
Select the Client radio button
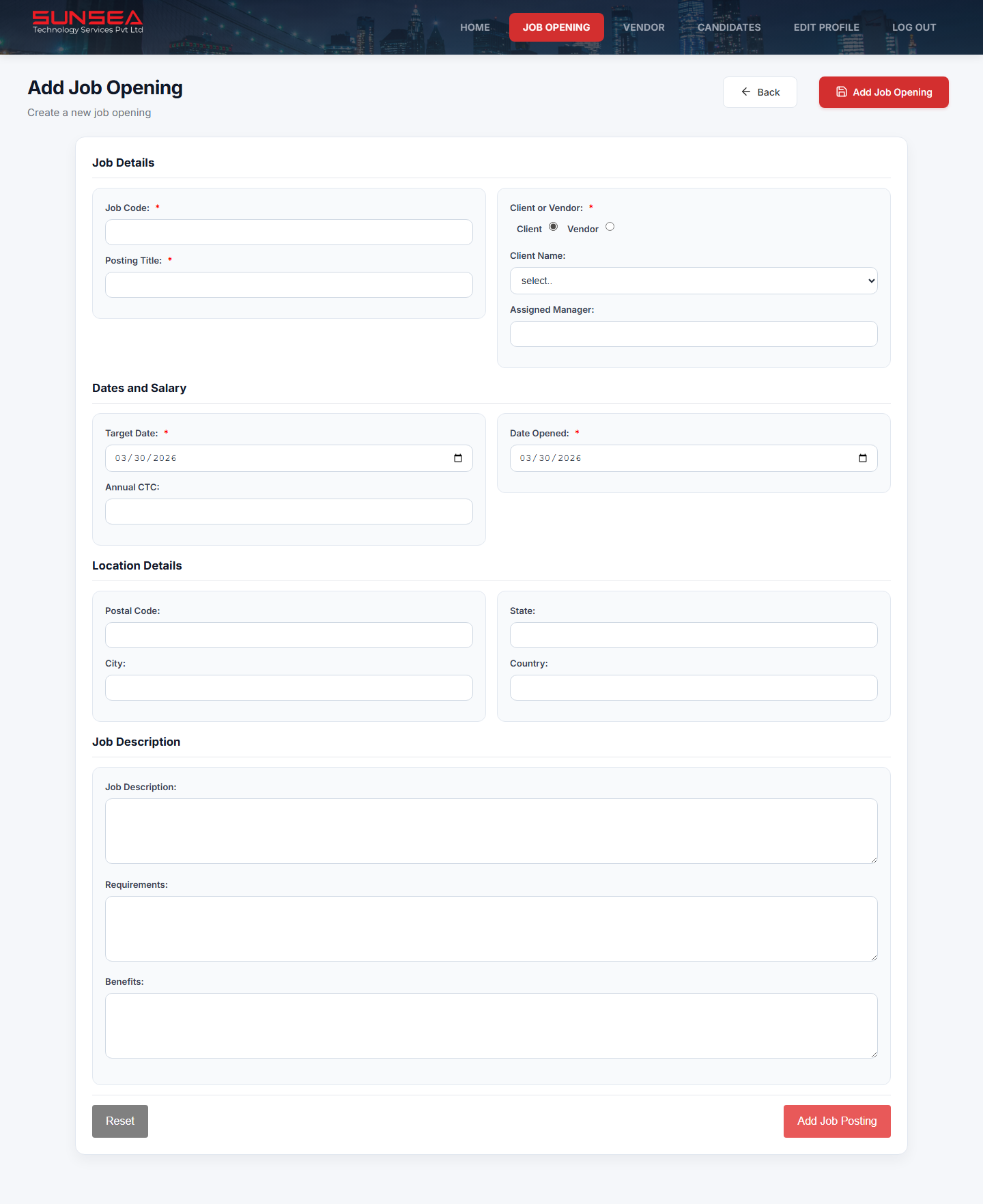point(554,227)
